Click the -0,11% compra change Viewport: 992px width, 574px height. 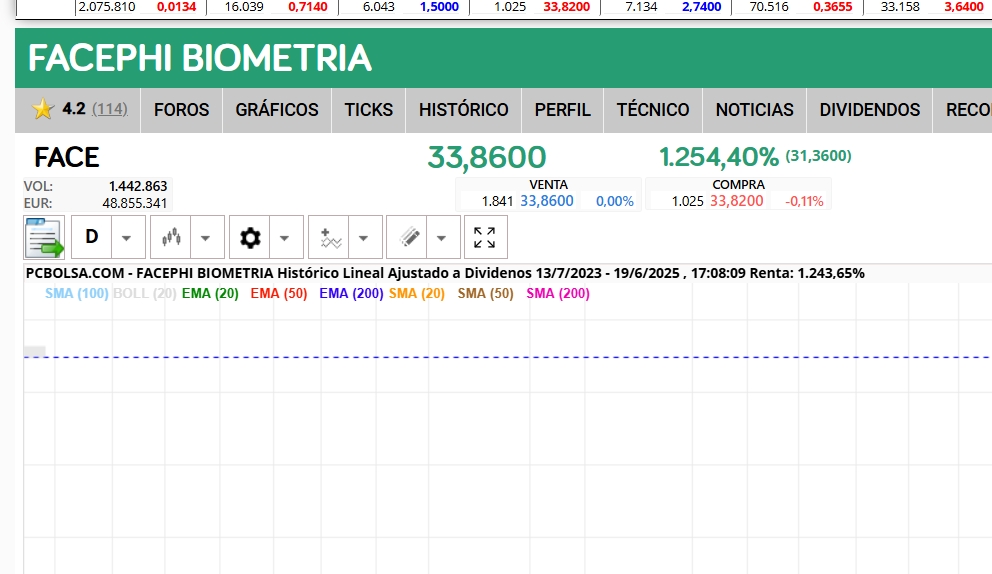click(x=804, y=201)
